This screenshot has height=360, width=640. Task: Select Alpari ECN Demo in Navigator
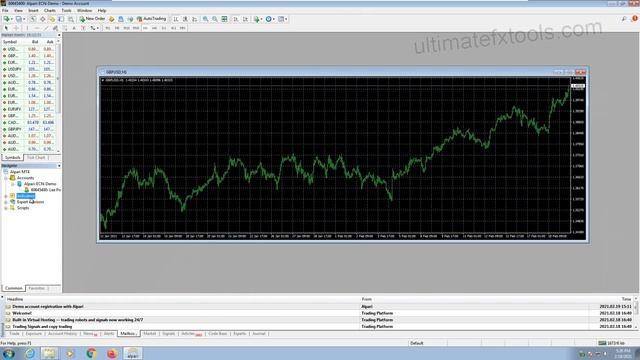pyautogui.click(x=40, y=184)
